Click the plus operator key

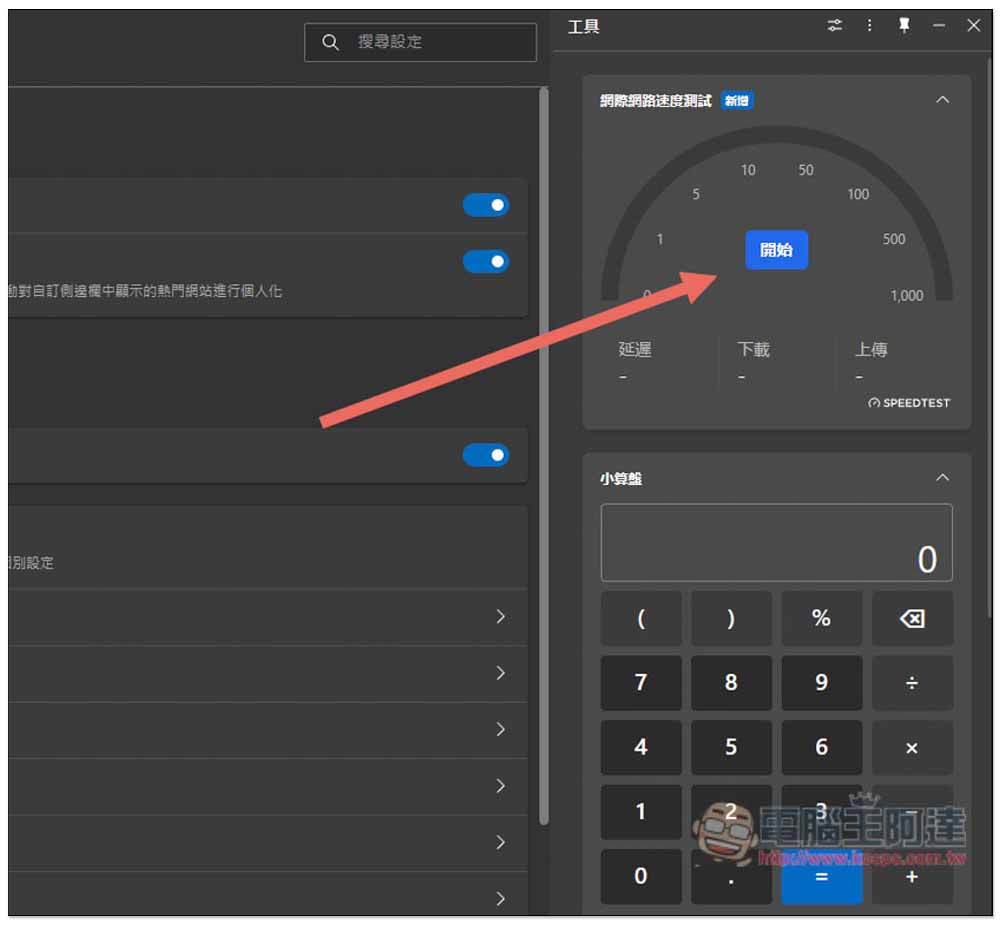pos(912,877)
